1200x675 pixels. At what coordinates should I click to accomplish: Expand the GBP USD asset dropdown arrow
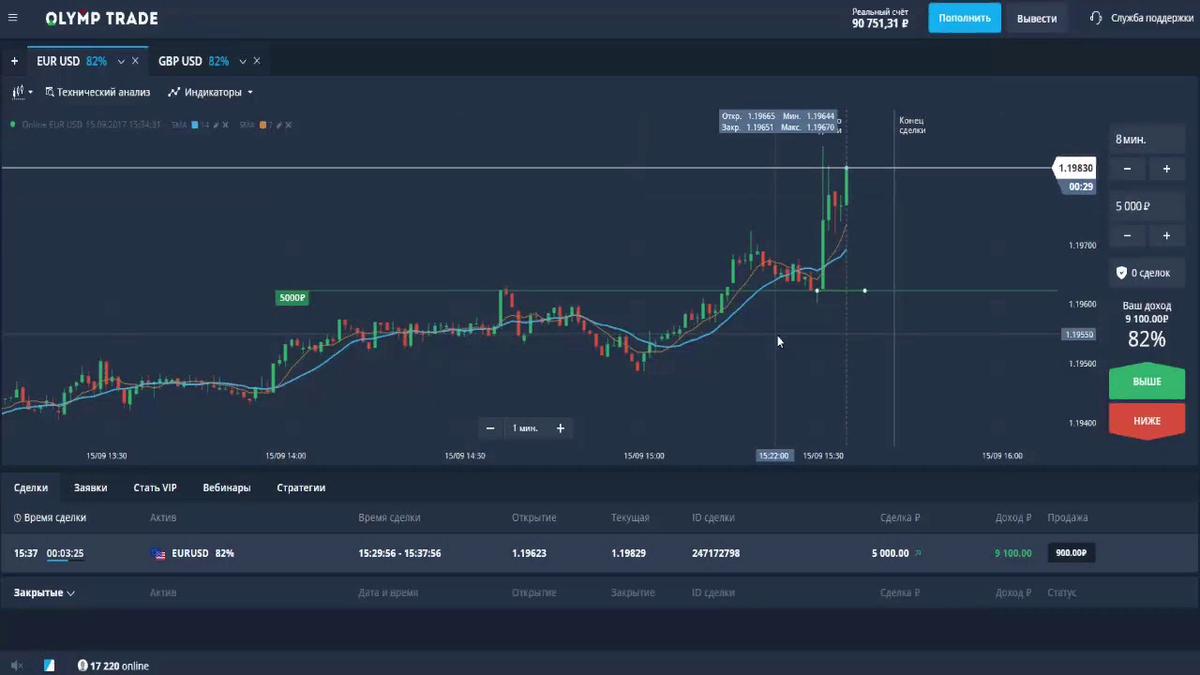(x=243, y=62)
